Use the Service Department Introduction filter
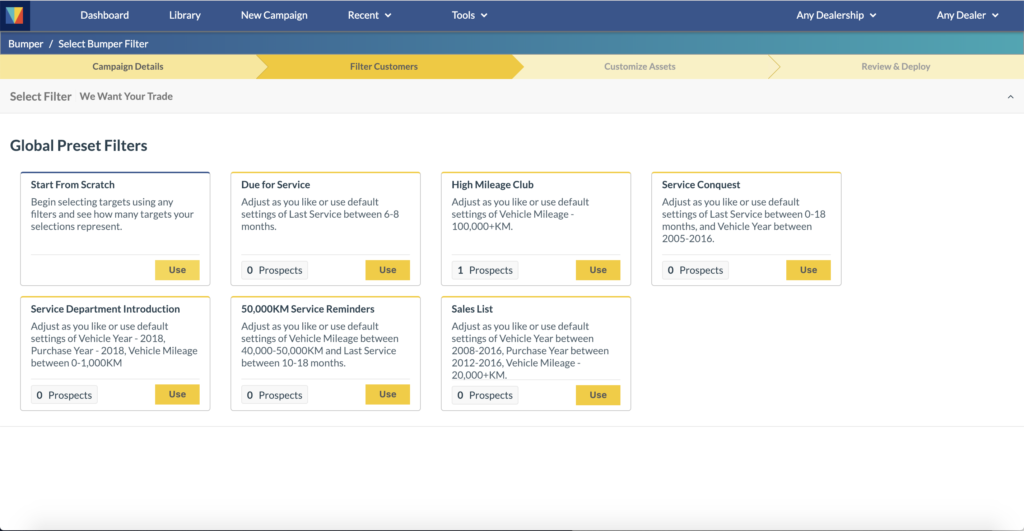 177,394
